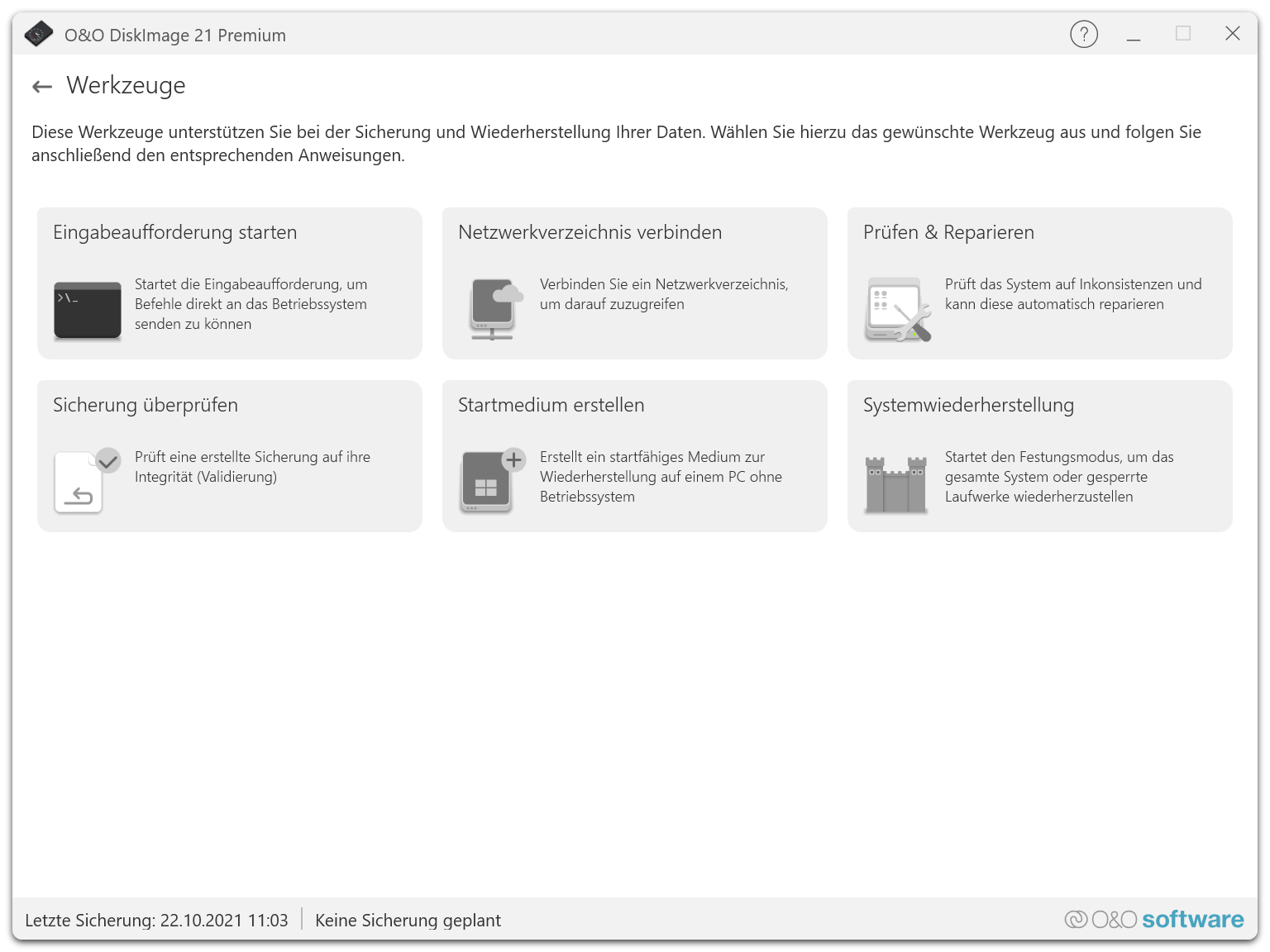The image size is (1270, 952).
Task: Click description 'Startet den Festungsmodus'
Action: point(1059,477)
